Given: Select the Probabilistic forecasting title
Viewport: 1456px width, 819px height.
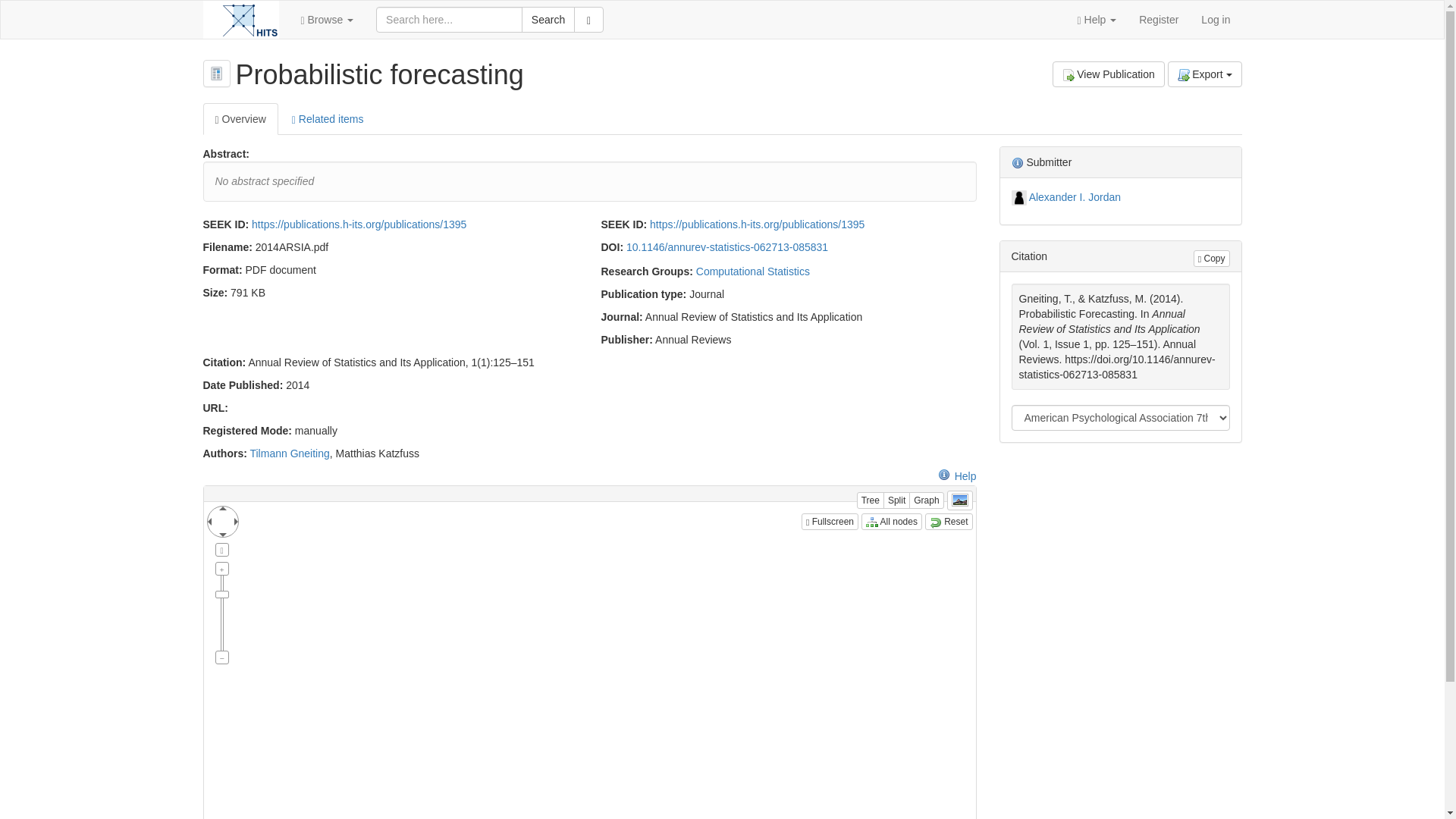Looking at the screenshot, I should [x=379, y=74].
